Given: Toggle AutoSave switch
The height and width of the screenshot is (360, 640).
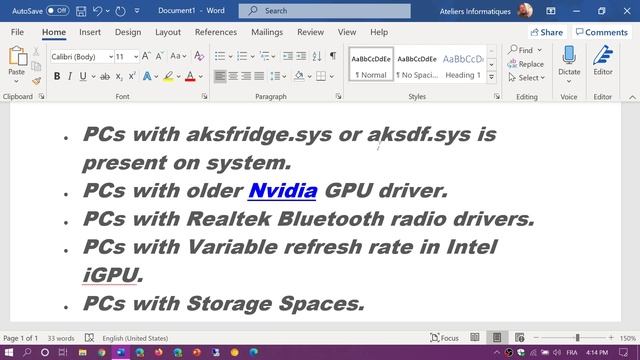Looking at the screenshot, I should [57, 11].
